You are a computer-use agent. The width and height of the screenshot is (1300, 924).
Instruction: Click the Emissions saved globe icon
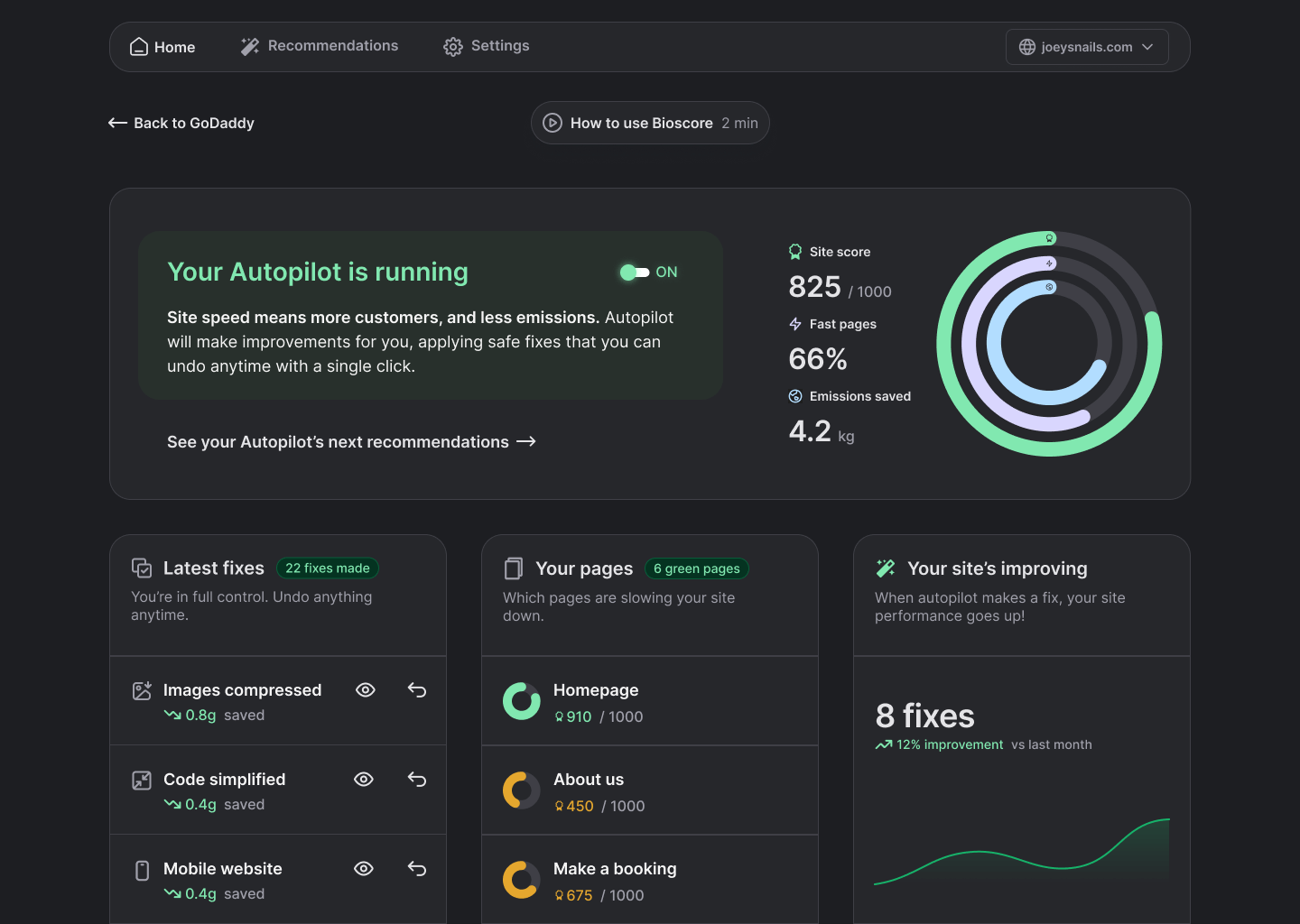click(795, 396)
